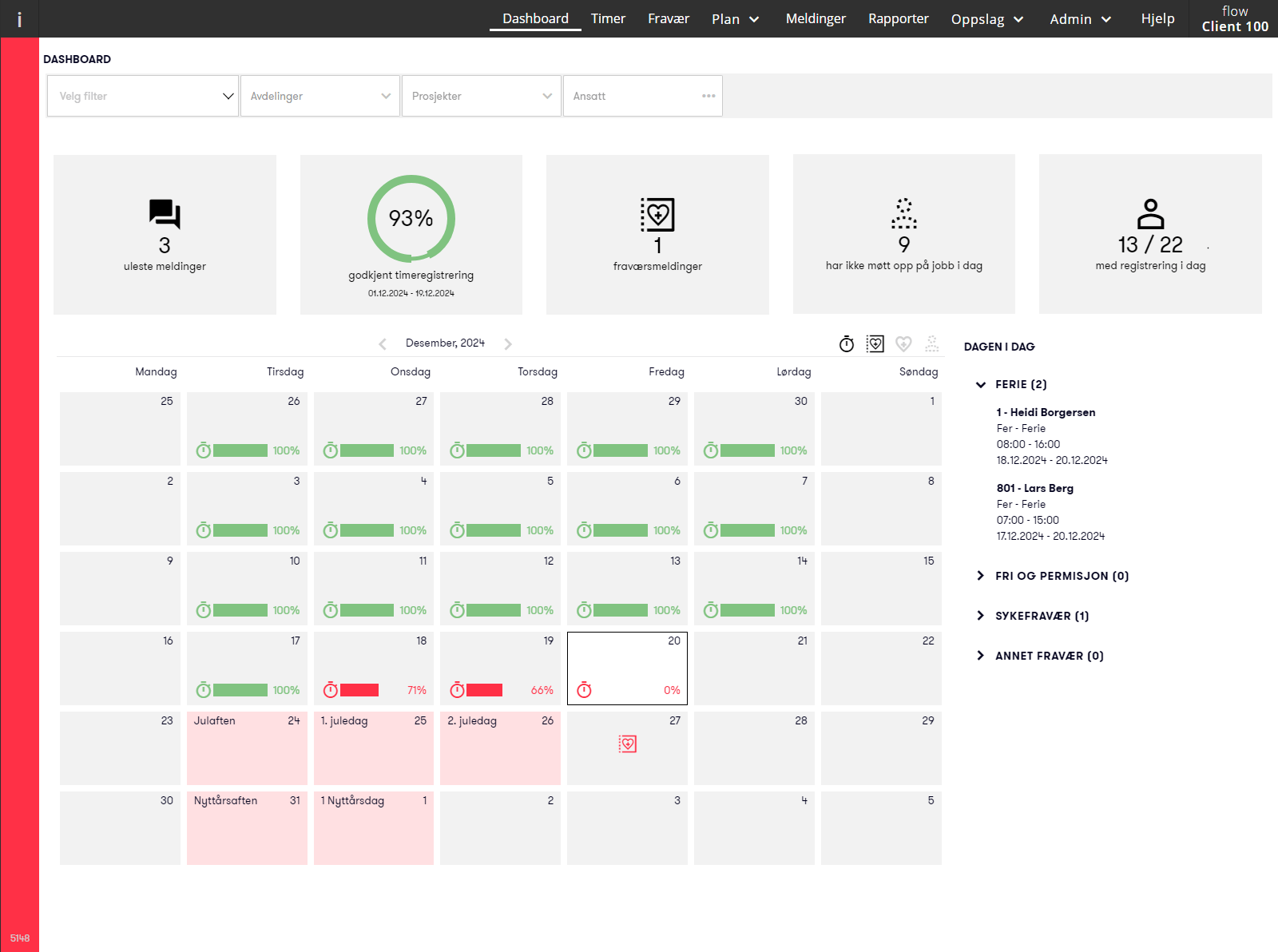Toggle the stopwatch calendar view icon
The height and width of the screenshot is (952, 1278).
pos(847,344)
